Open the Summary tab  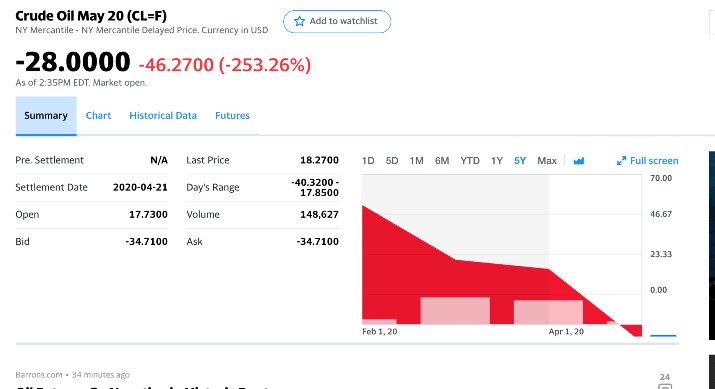pyautogui.click(x=46, y=116)
